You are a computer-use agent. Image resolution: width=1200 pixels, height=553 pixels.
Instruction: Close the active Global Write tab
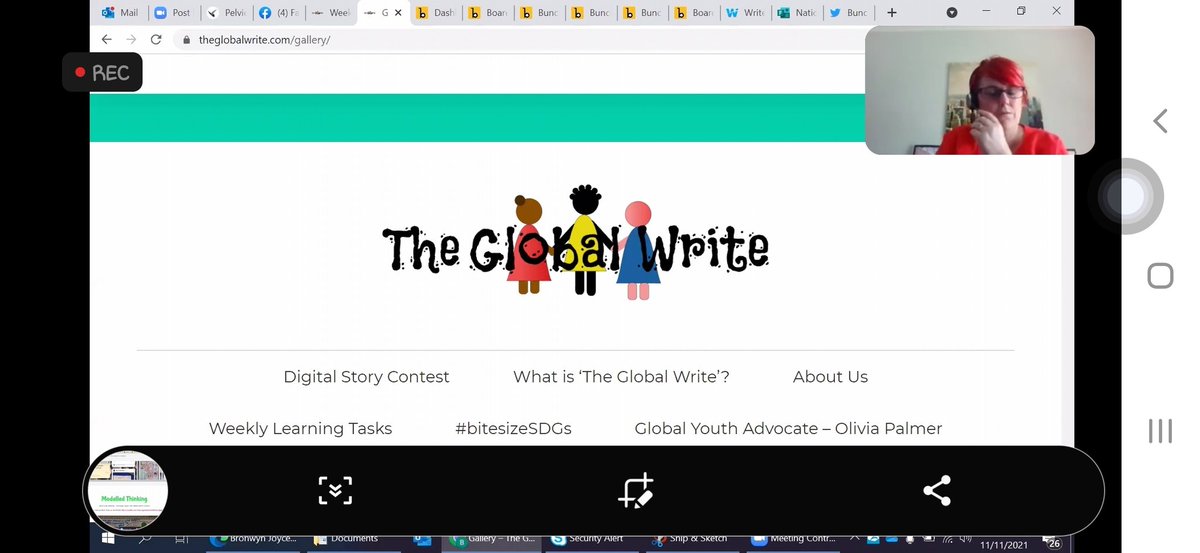point(398,13)
